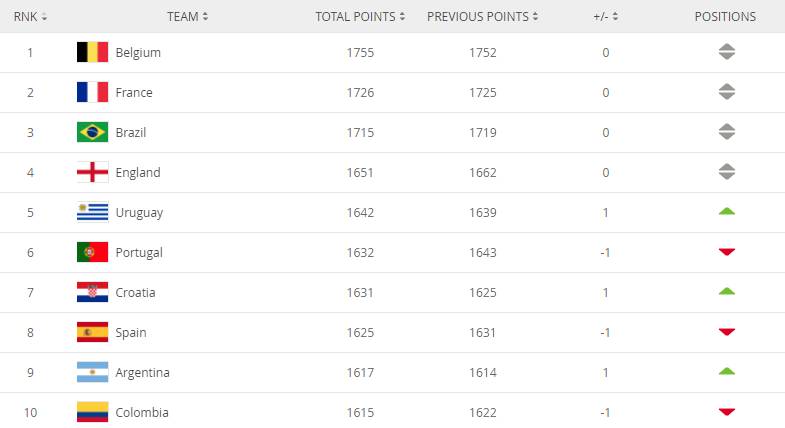Click the Croatia flag icon
Viewport: 785px width, 428px height.
92,292
